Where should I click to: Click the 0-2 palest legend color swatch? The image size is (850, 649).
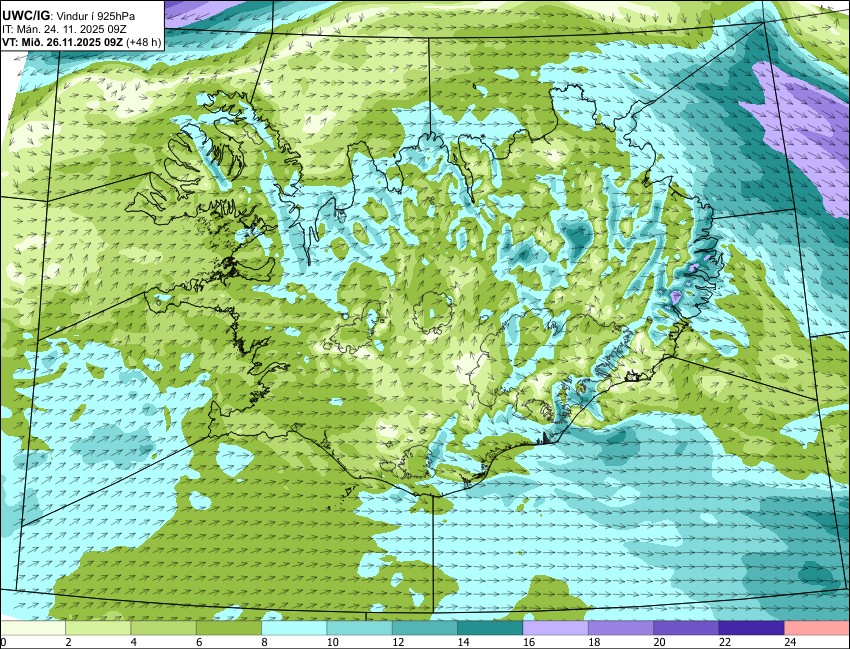coord(33,628)
